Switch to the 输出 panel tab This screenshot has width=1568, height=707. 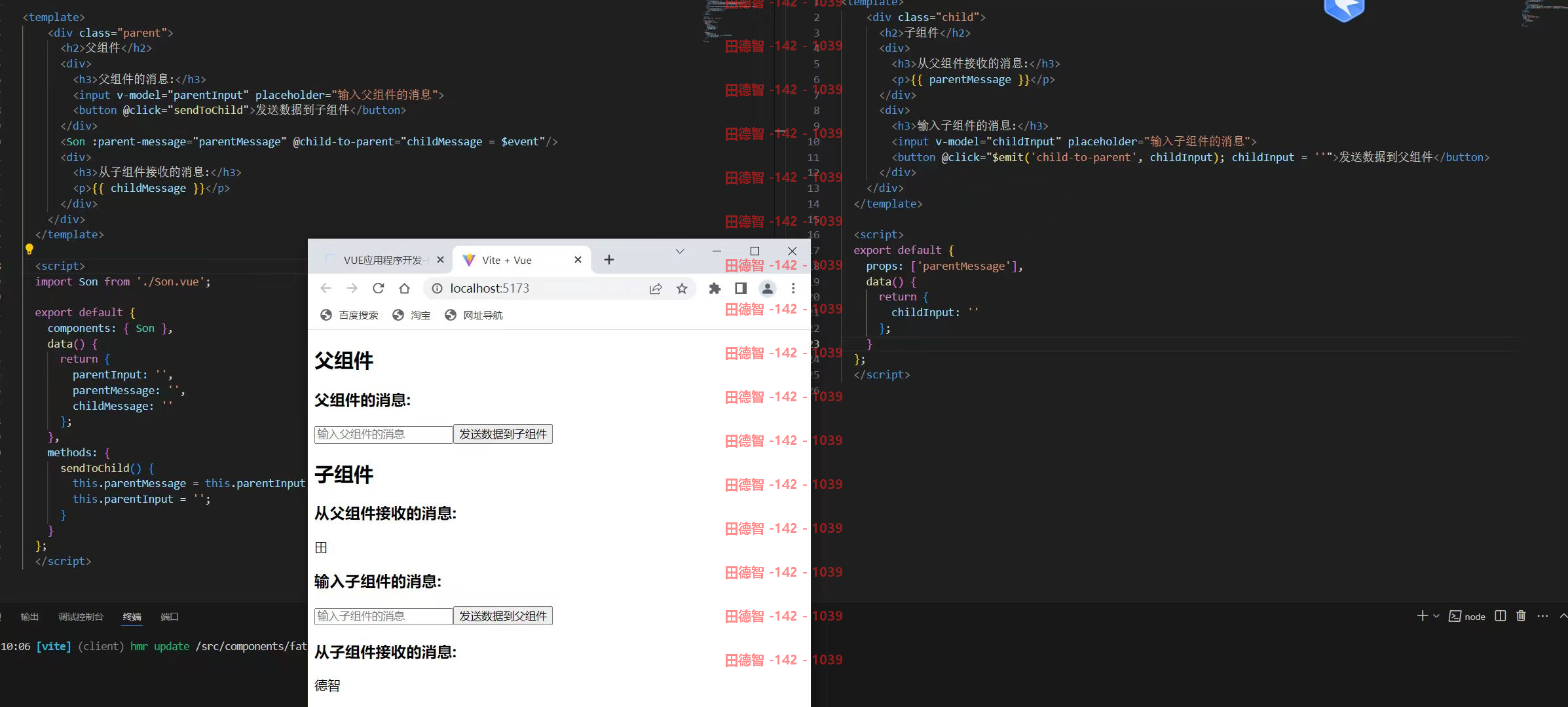[x=29, y=617]
